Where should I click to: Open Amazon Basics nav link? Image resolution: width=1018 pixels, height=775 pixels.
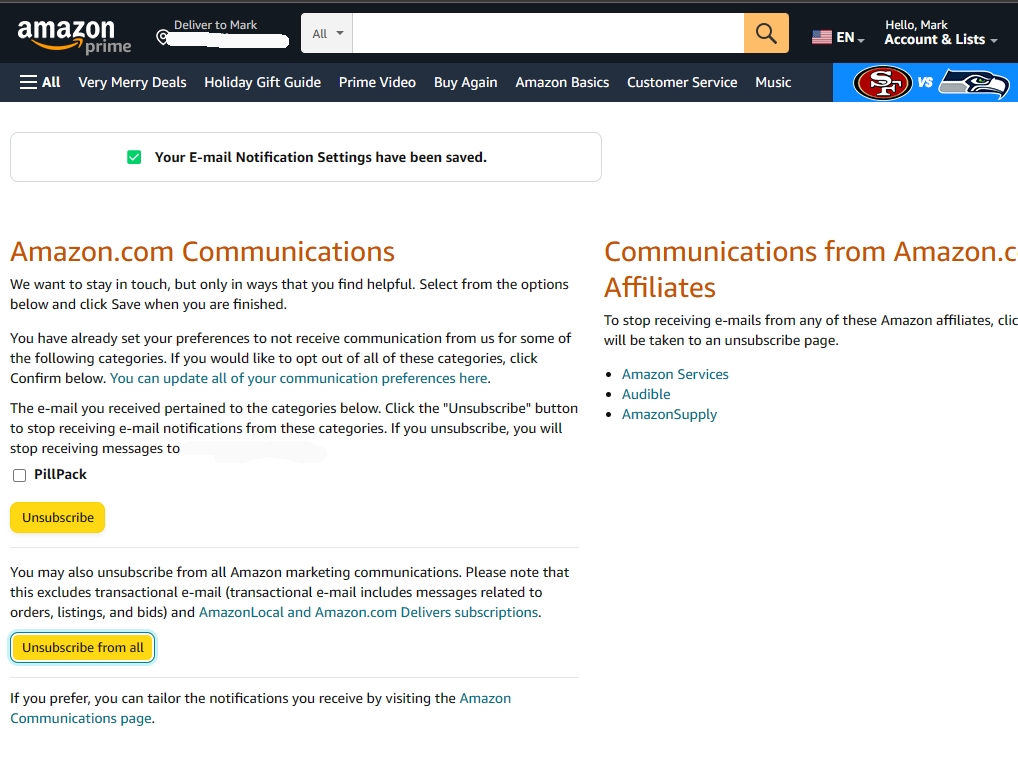(x=562, y=82)
